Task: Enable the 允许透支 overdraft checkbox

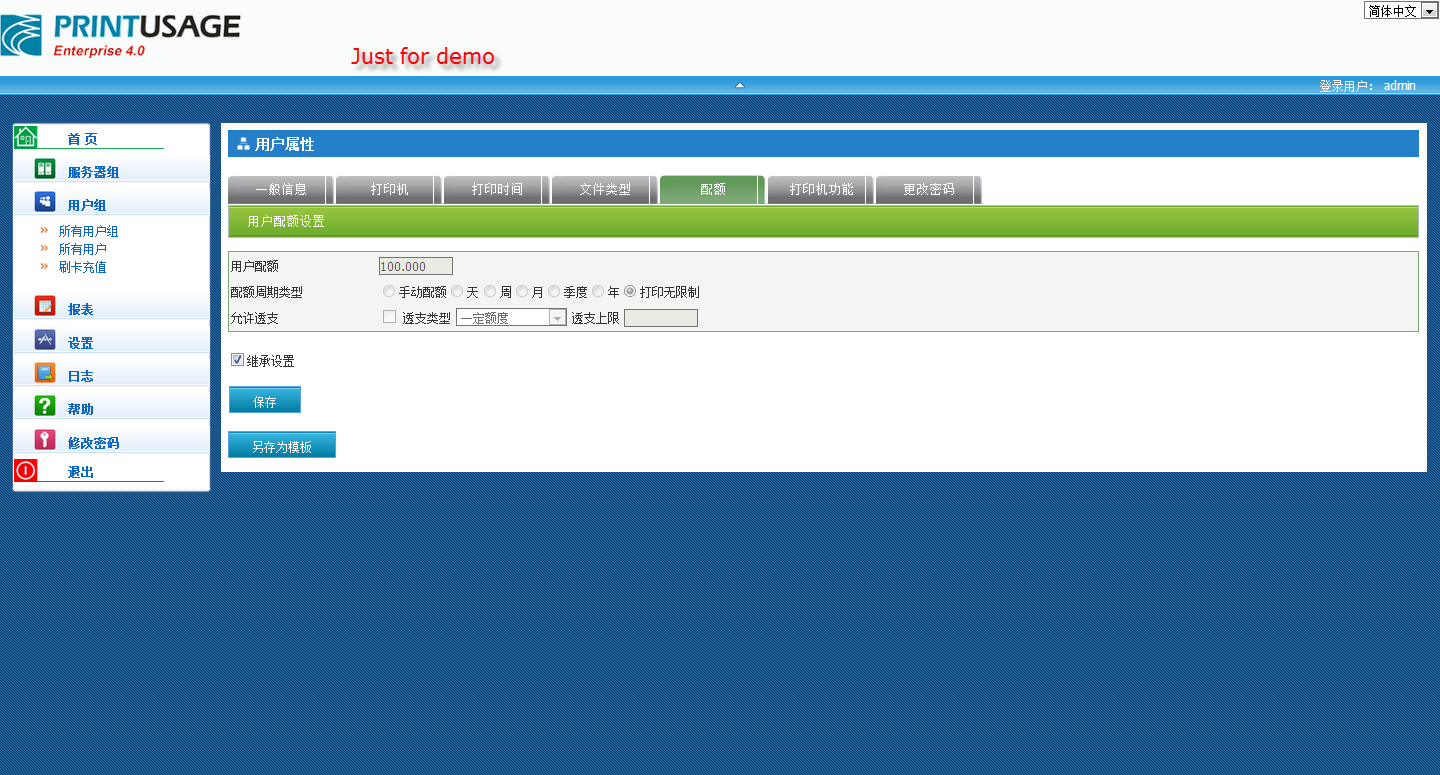Action: coord(390,317)
